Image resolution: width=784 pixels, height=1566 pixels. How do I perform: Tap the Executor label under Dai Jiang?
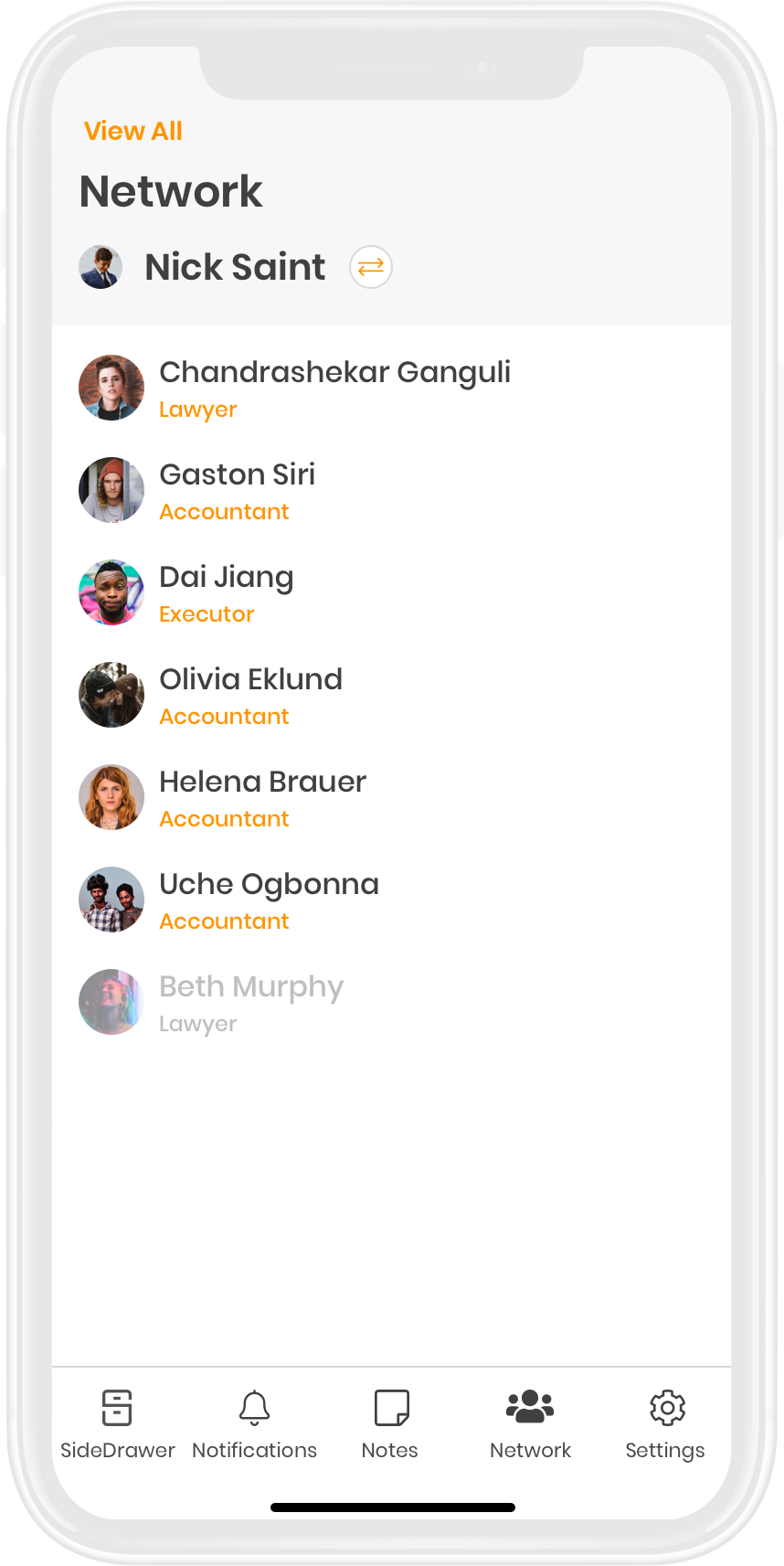[207, 614]
